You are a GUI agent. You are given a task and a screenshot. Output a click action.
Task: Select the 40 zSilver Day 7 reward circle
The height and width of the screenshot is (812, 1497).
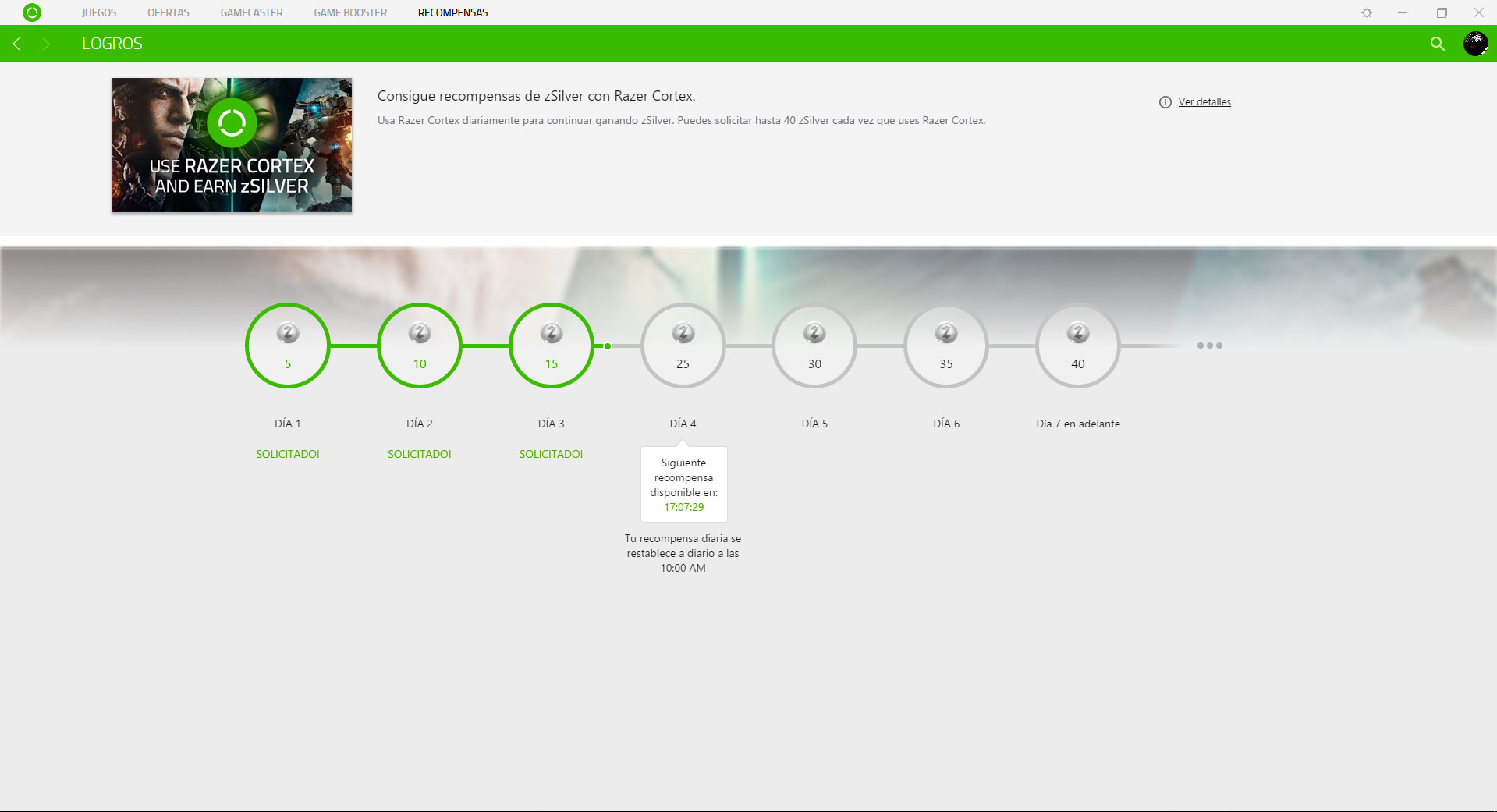coord(1078,346)
